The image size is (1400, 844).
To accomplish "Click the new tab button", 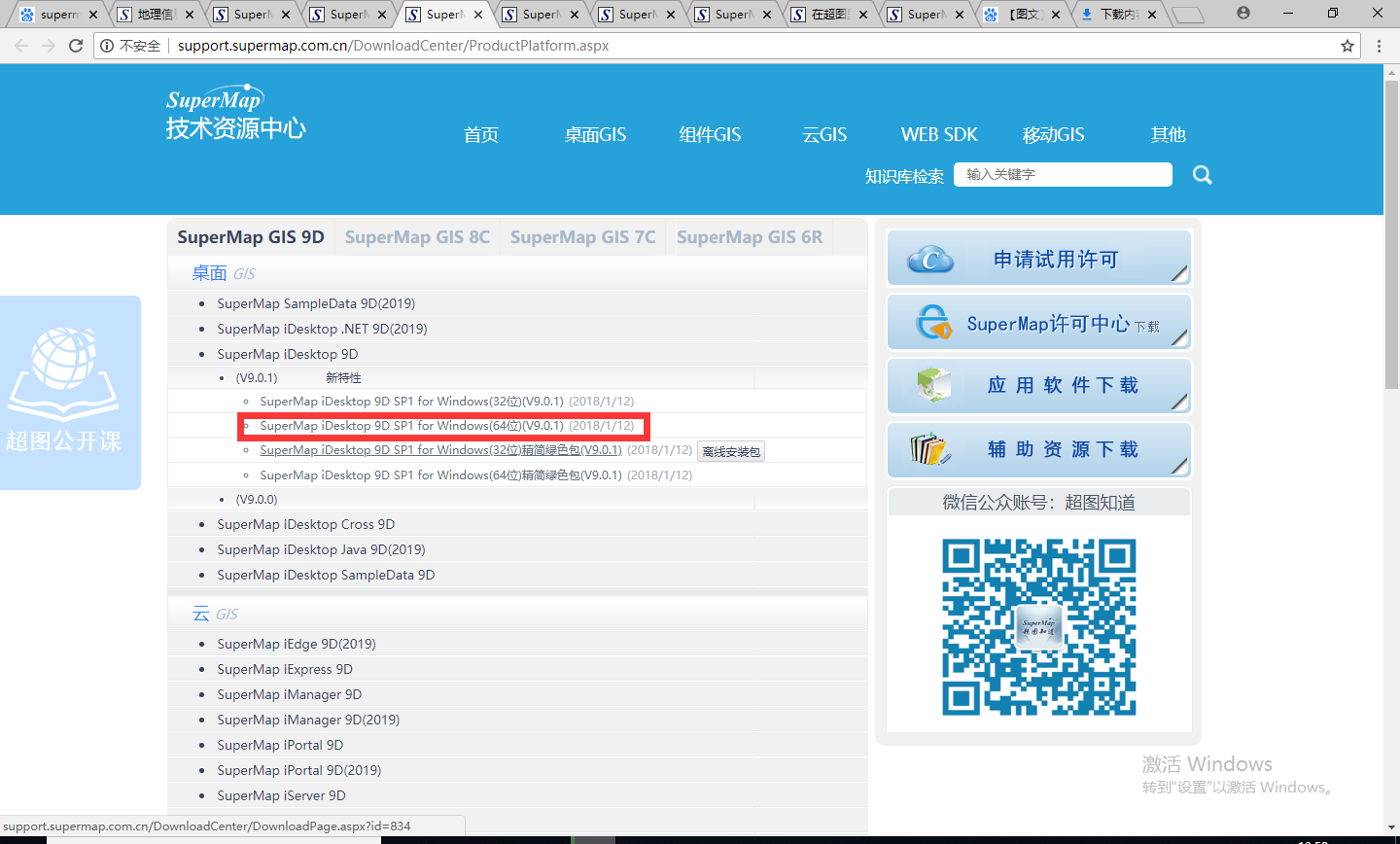I will coord(1188,15).
